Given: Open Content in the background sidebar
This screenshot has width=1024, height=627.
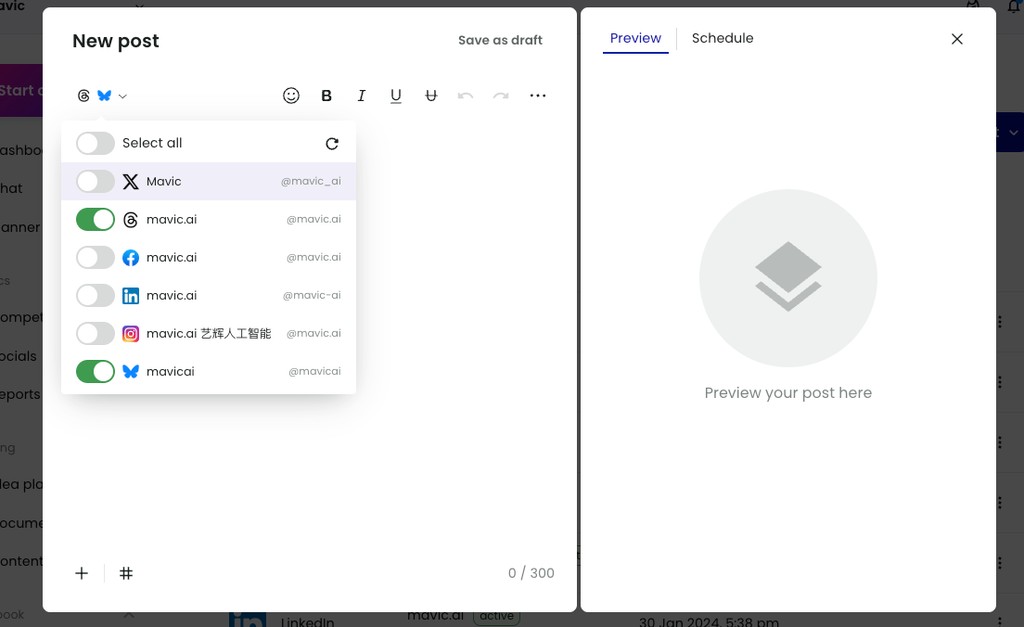Looking at the screenshot, I should tap(21, 561).
